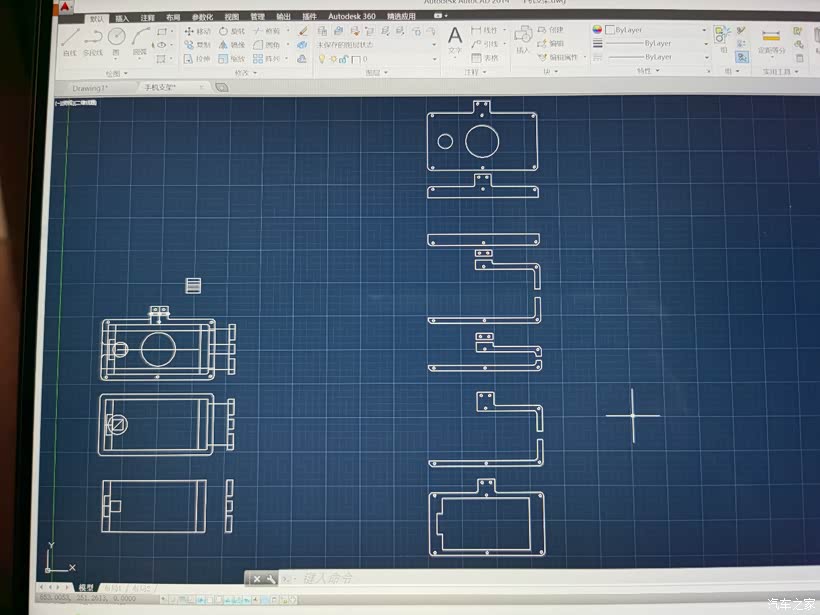
Task: Toggle layer on/off lightbulb icon
Action: (321, 59)
